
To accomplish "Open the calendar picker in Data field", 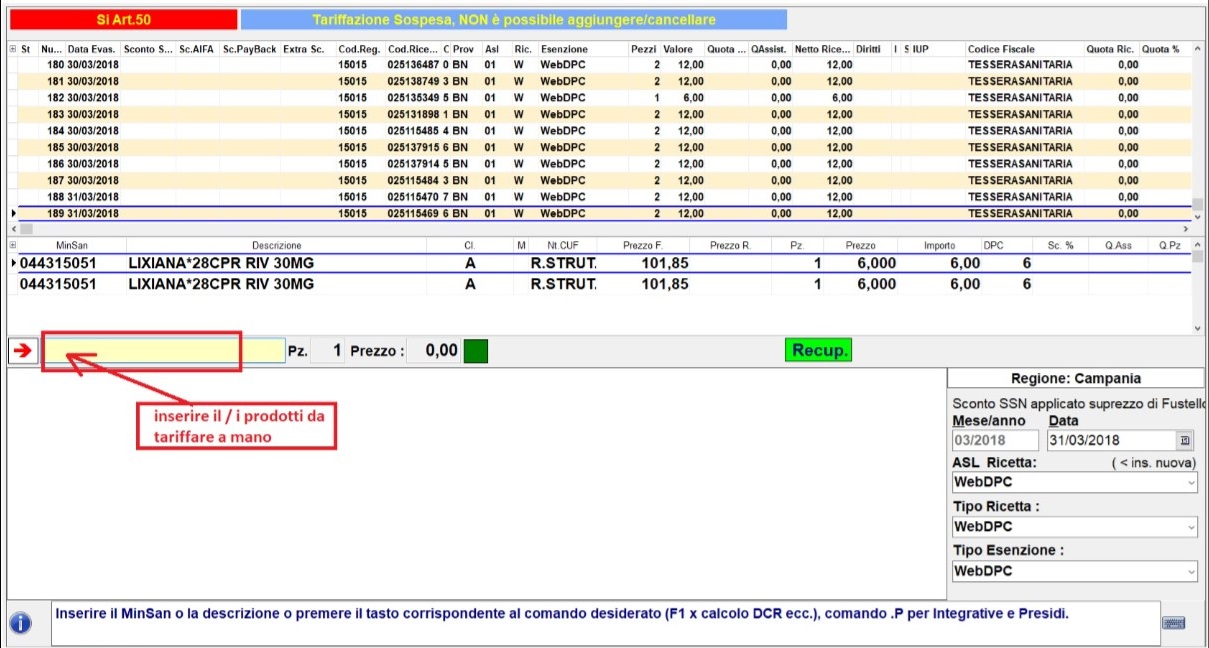I will [x=1185, y=440].
